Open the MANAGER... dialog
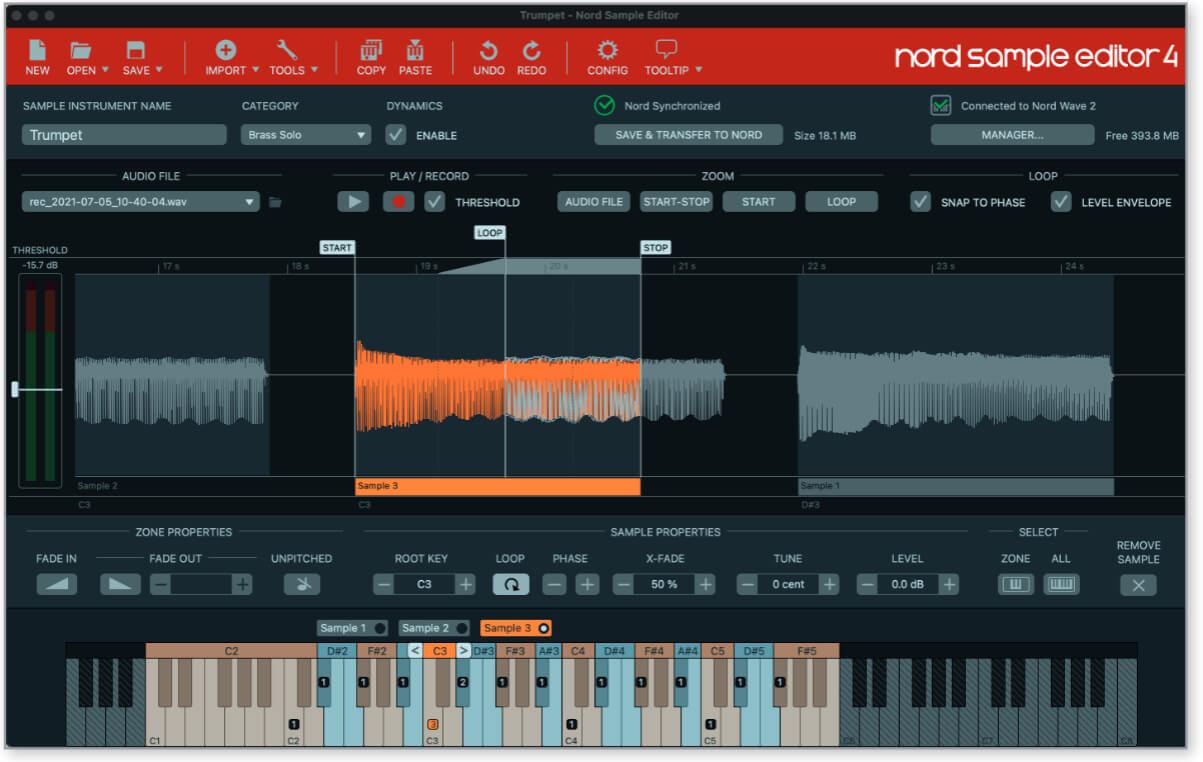Image resolution: width=1203 pixels, height=762 pixels. coord(1012,135)
